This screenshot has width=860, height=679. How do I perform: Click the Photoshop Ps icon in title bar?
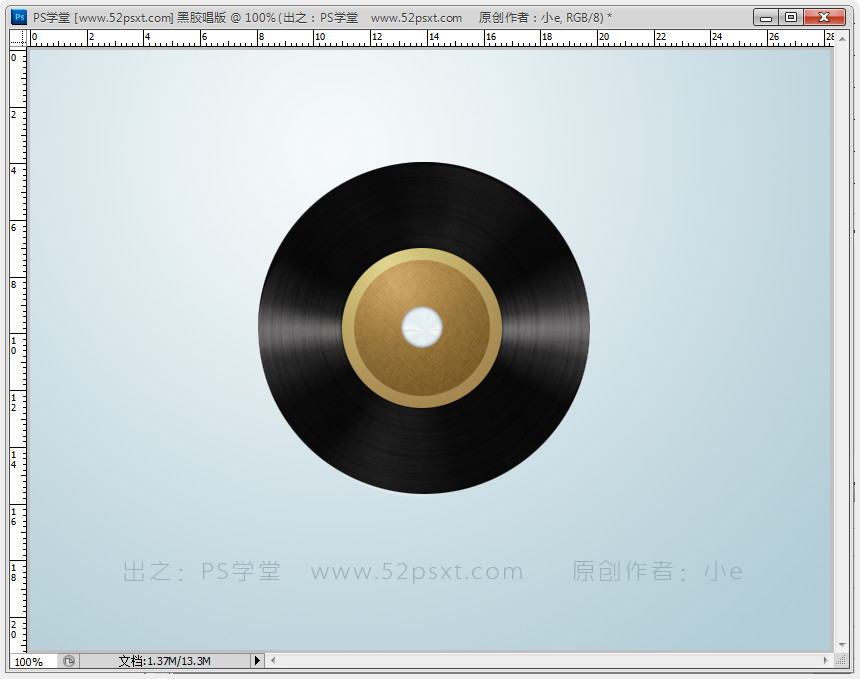pos(19,17)
